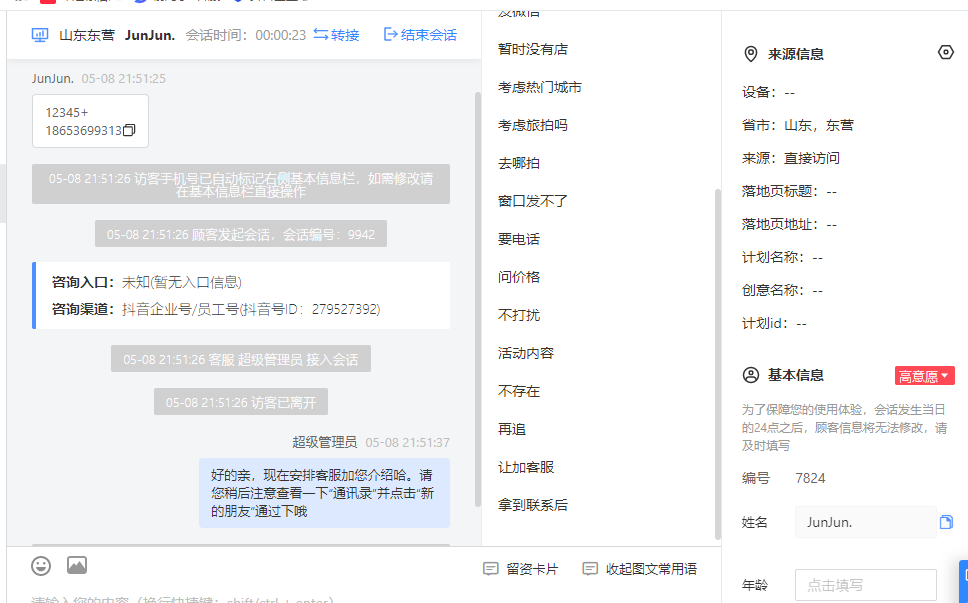Screen dimensions: 968x603
Task: Click the 年龄 input field 点击填写
Action: pos(866,585)
